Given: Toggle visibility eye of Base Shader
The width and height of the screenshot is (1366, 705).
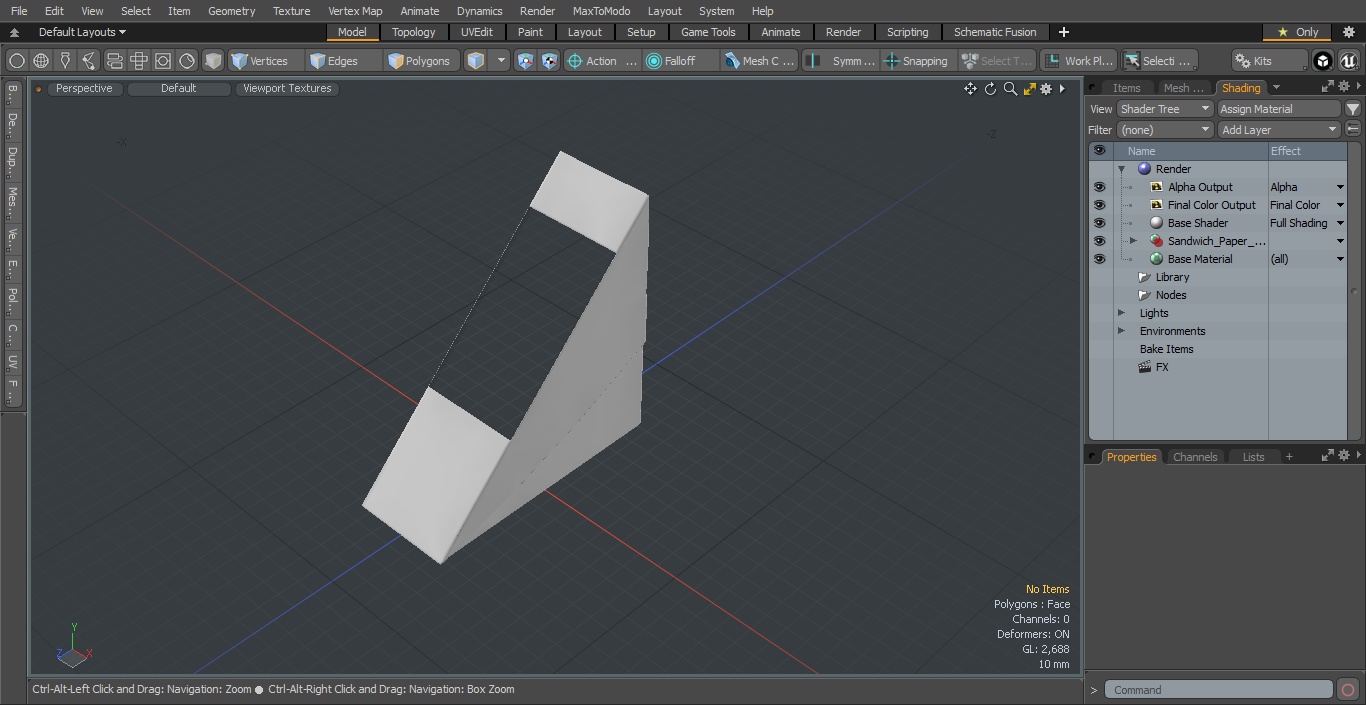Looking at the screenshot, I should click(x=1100, y=223).
